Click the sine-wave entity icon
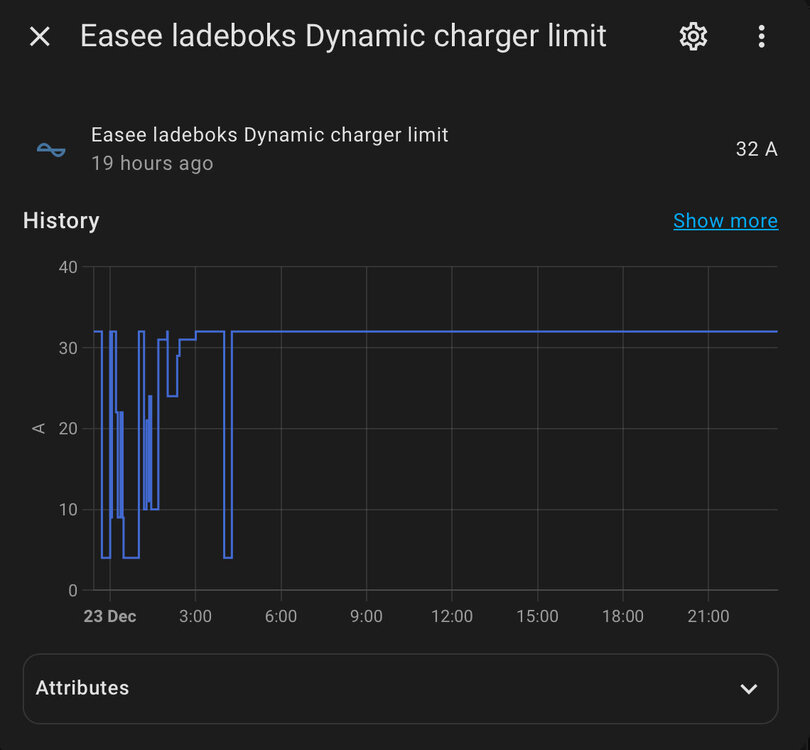 click(x=51, y=149)
